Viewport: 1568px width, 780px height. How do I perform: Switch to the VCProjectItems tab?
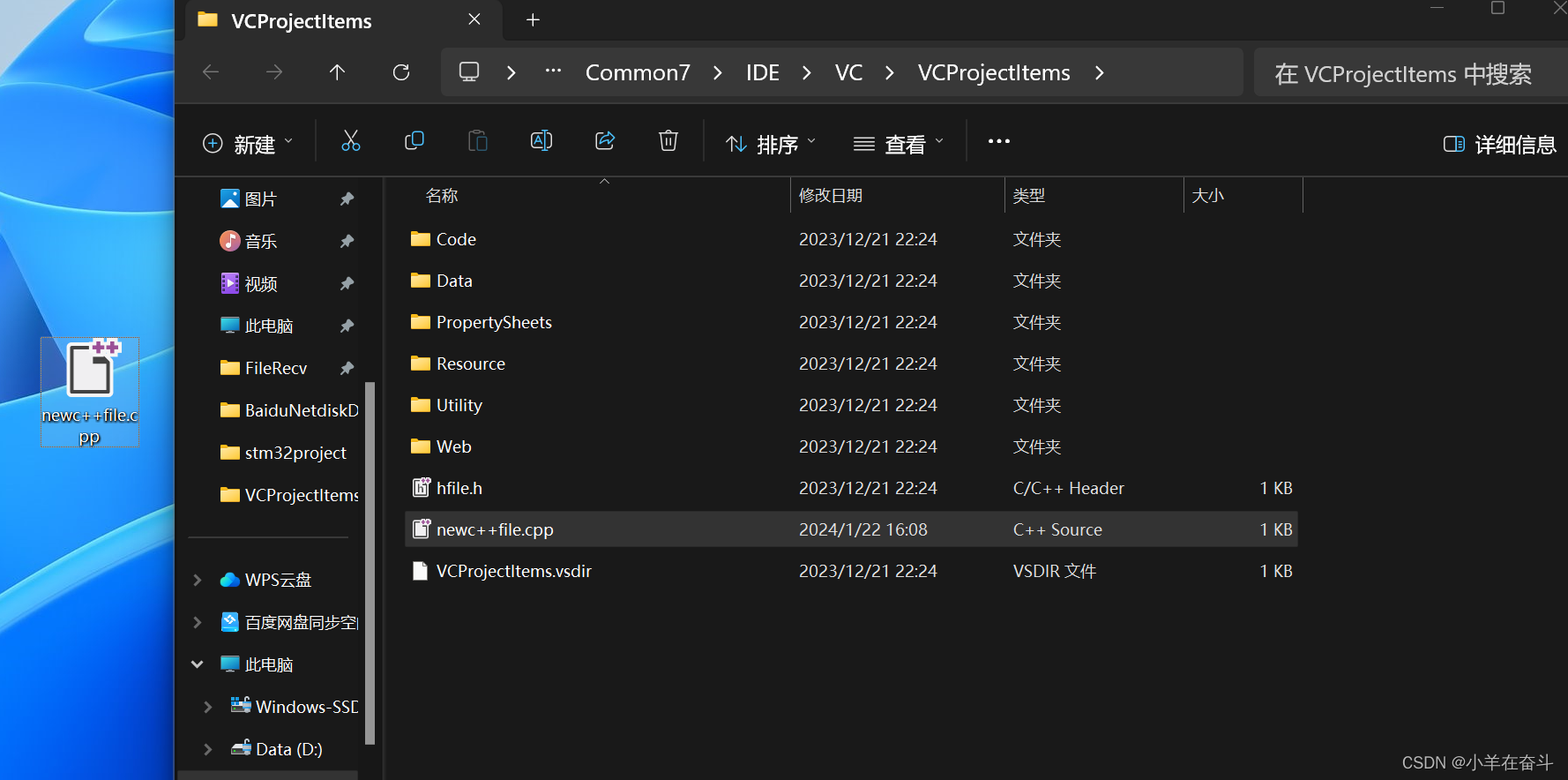pyautogui.click(x=344, y=20)
